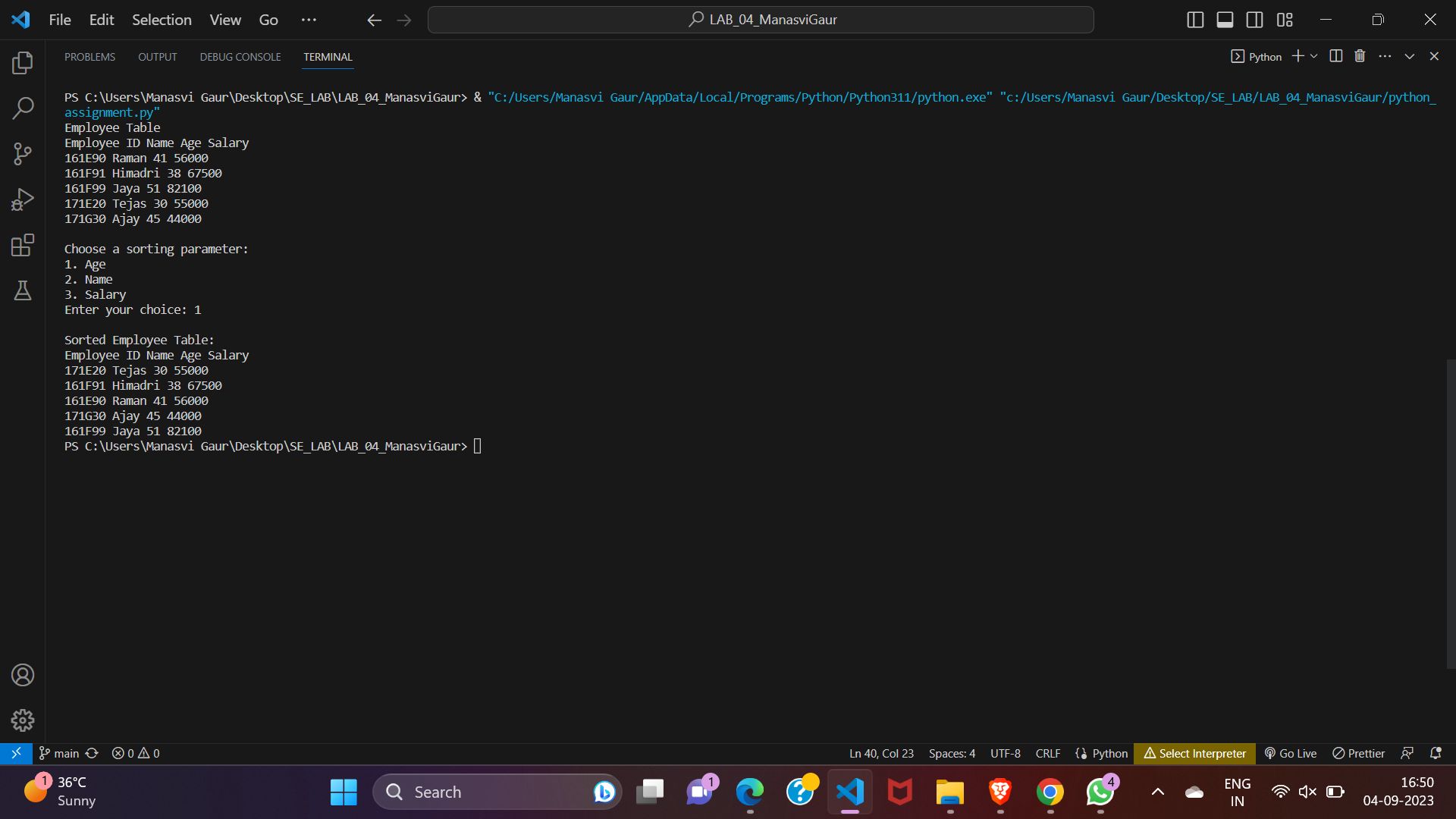Open the Explorer view in activity bar

pyautogui.click(x=23, y=63)
